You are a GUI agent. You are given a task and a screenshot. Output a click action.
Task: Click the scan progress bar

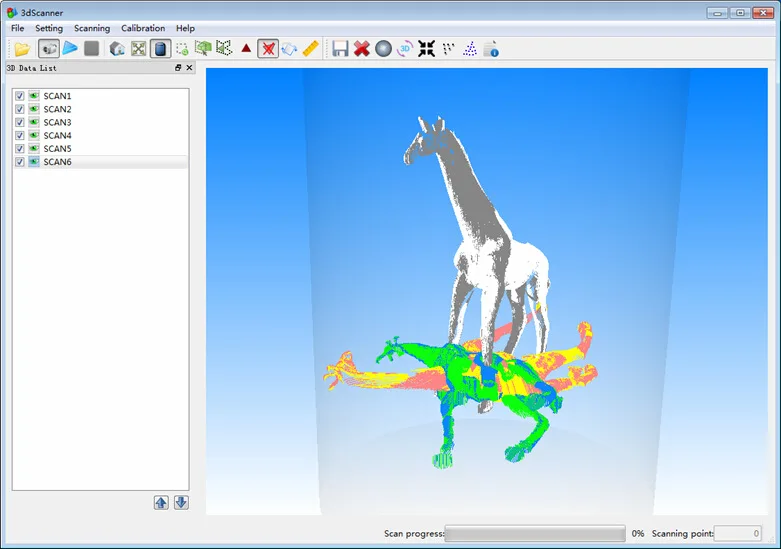point(535,533)
